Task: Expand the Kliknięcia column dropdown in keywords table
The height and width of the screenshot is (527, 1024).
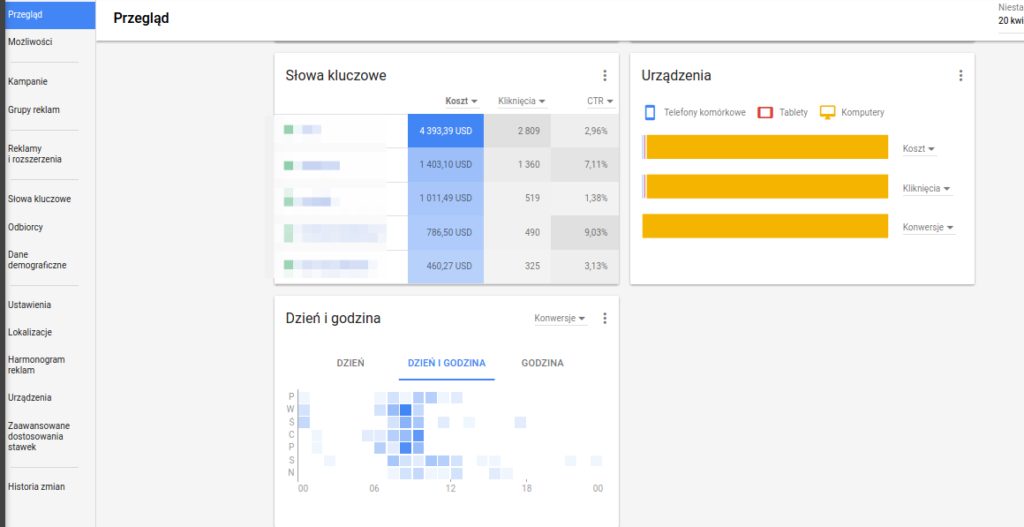Action: (522, 101)
